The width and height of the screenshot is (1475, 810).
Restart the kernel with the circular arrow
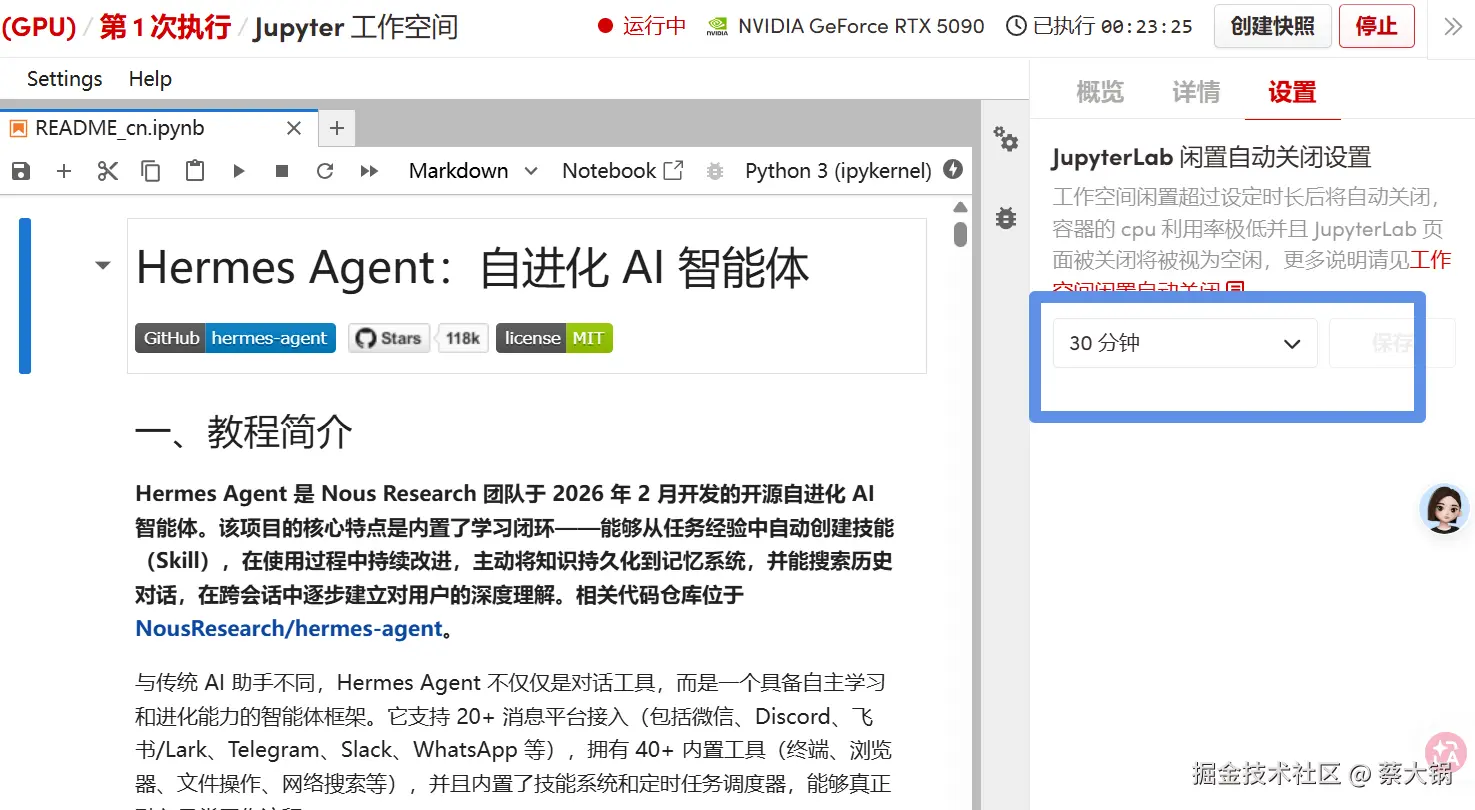click(x=325, y=171)
